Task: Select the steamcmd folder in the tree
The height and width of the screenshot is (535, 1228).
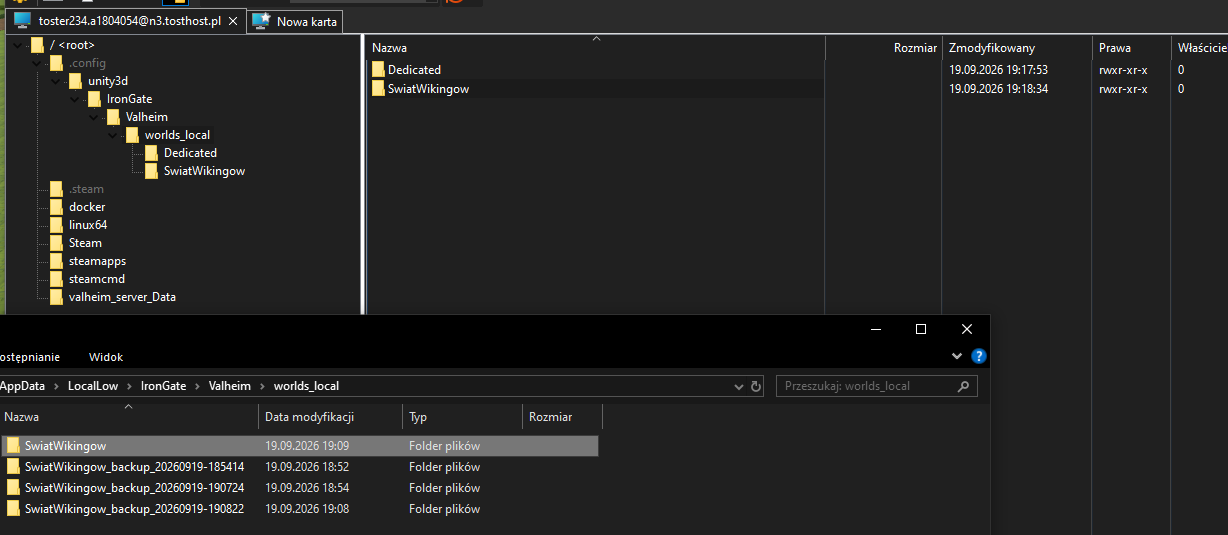Action: (x=97, y=279)
